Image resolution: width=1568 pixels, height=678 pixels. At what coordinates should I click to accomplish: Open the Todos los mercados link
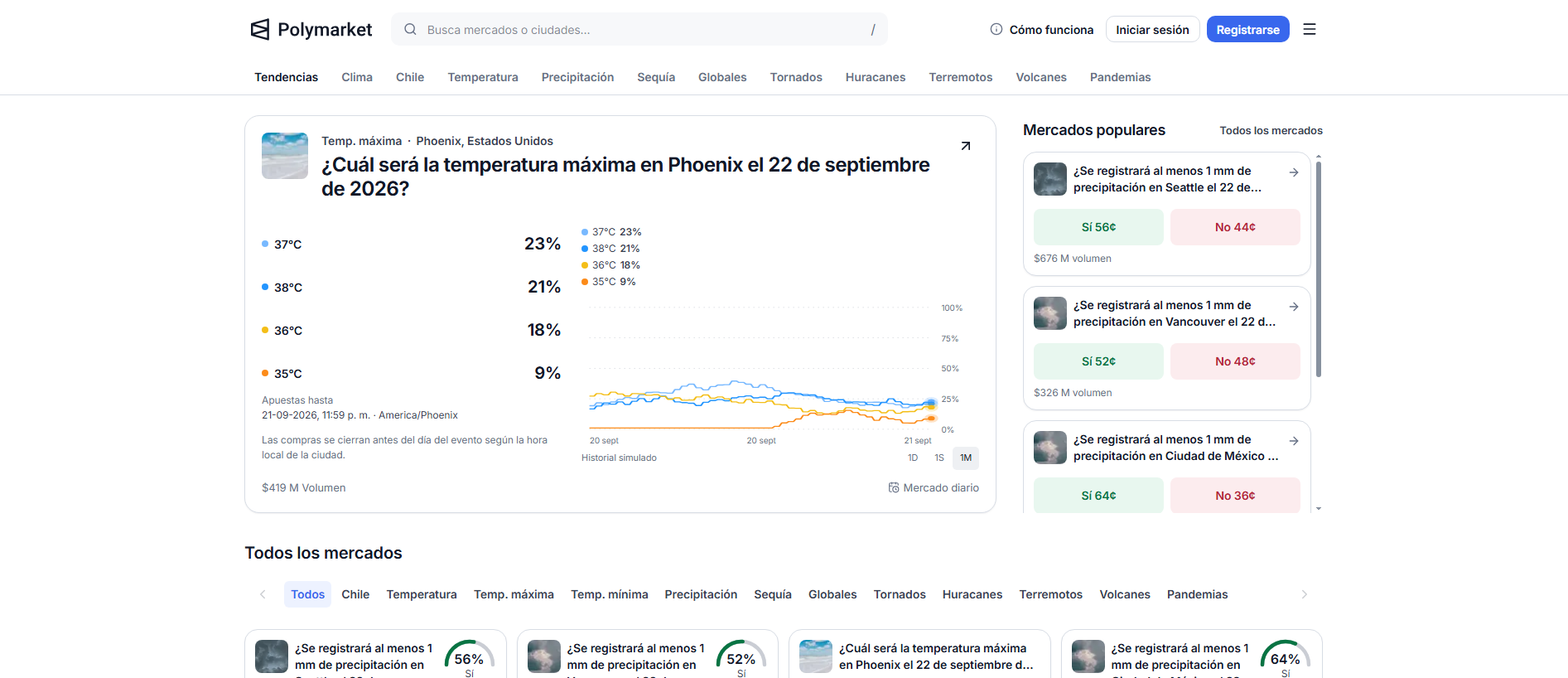pyautogui.click(x=1271, y=130)
